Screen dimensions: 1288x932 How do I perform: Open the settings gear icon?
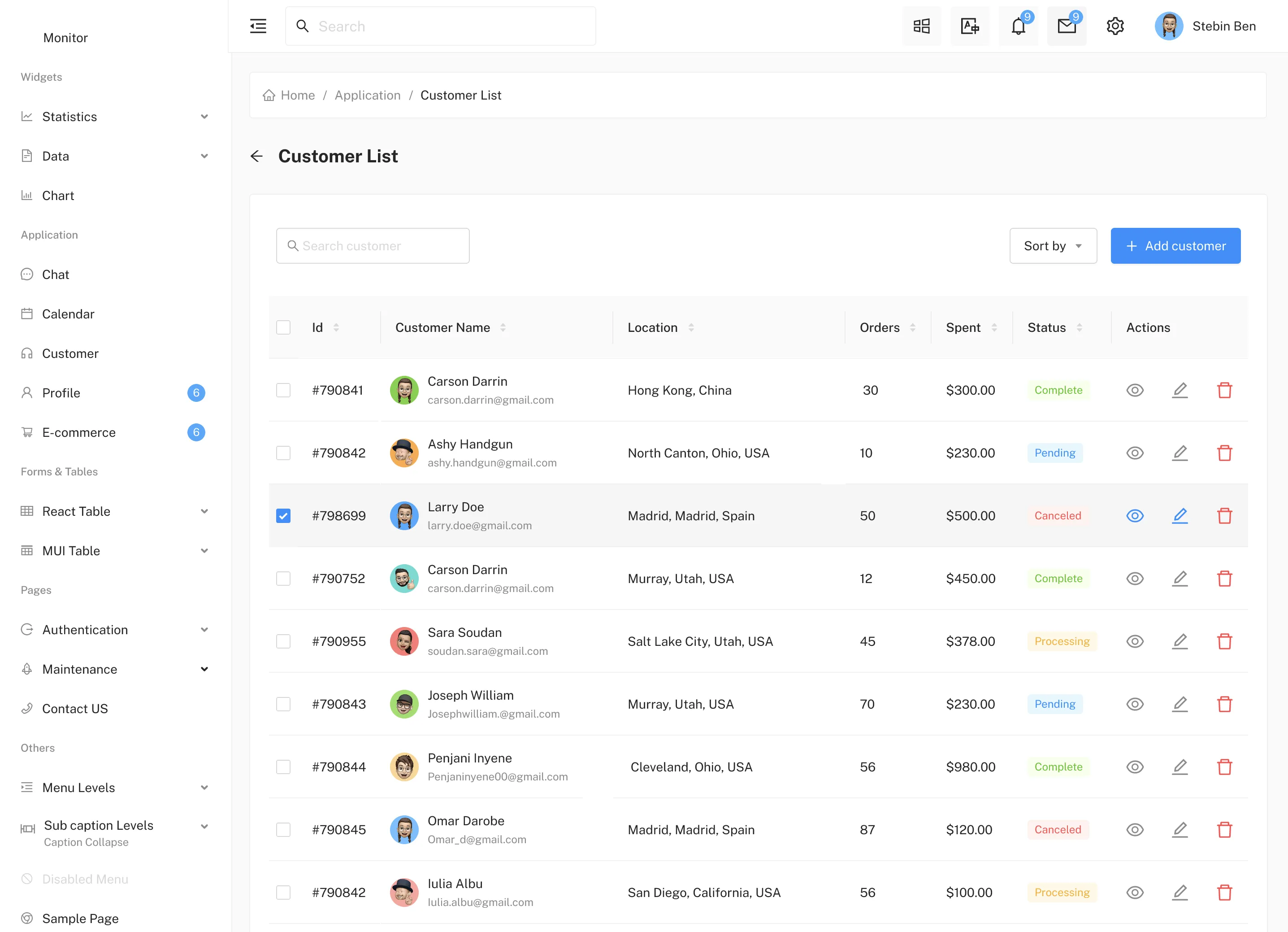coord(1115,26)
